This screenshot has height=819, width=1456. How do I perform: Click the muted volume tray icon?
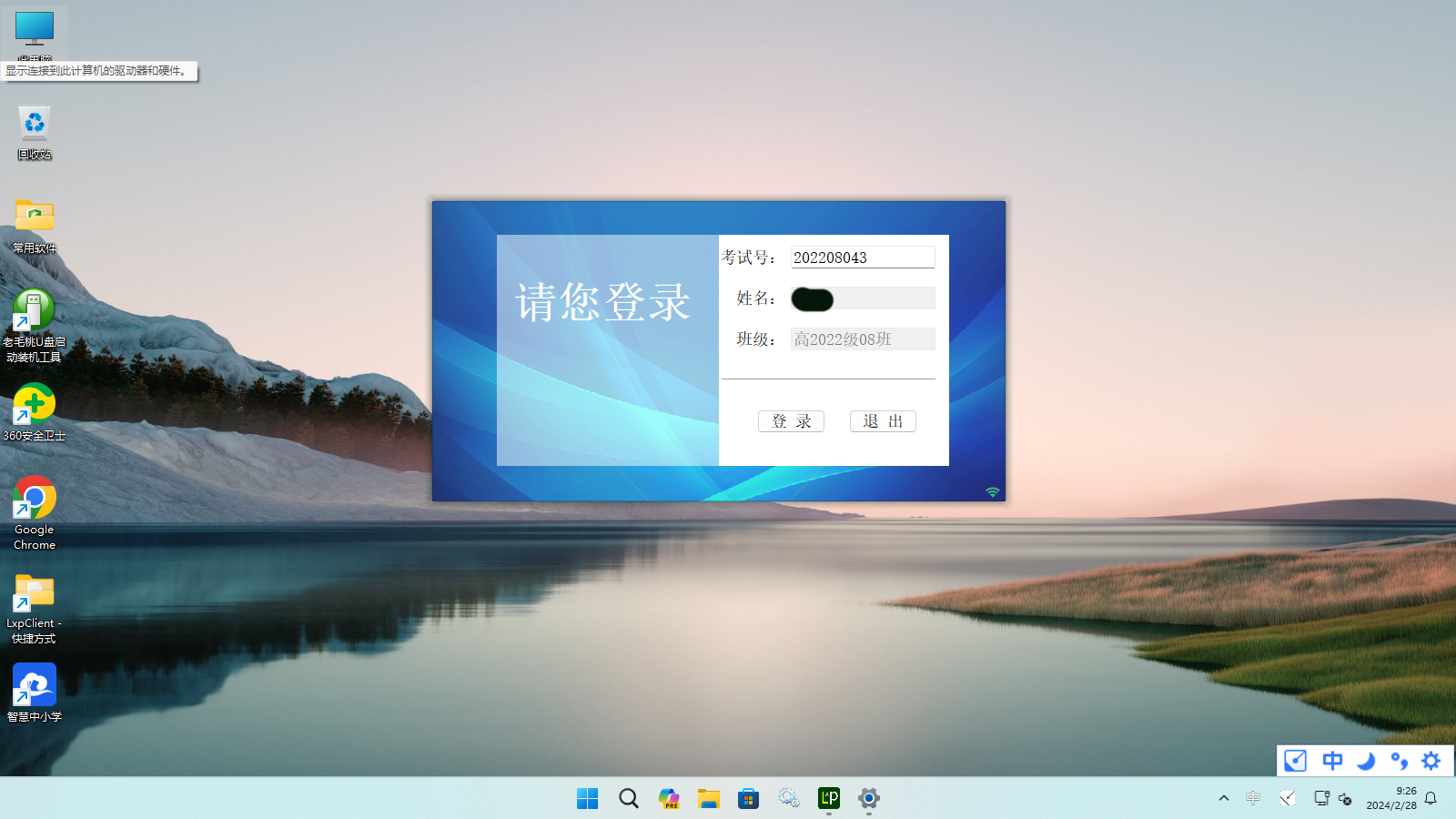1346,798
